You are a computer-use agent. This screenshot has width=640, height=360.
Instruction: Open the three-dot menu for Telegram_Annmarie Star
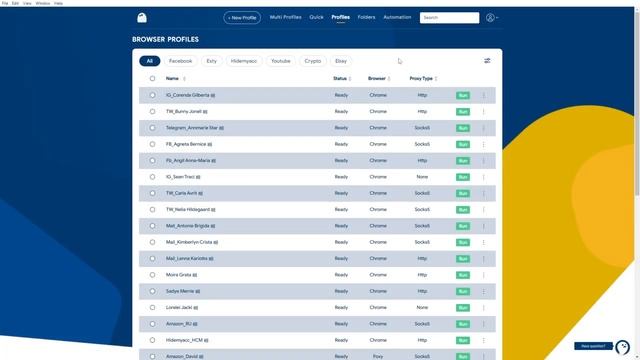click(x=484, y=128)
